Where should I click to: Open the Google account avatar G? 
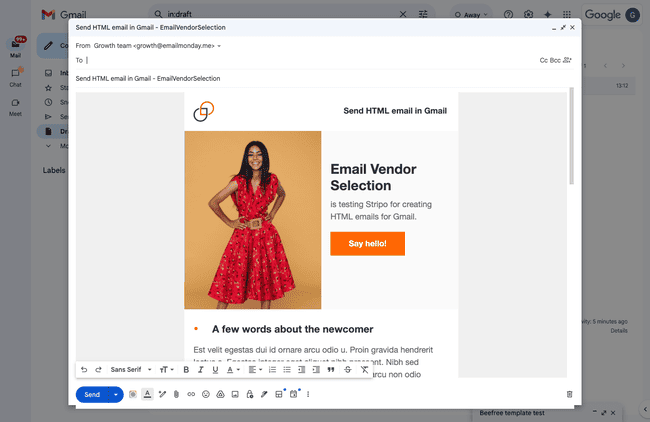coord(632,15)
